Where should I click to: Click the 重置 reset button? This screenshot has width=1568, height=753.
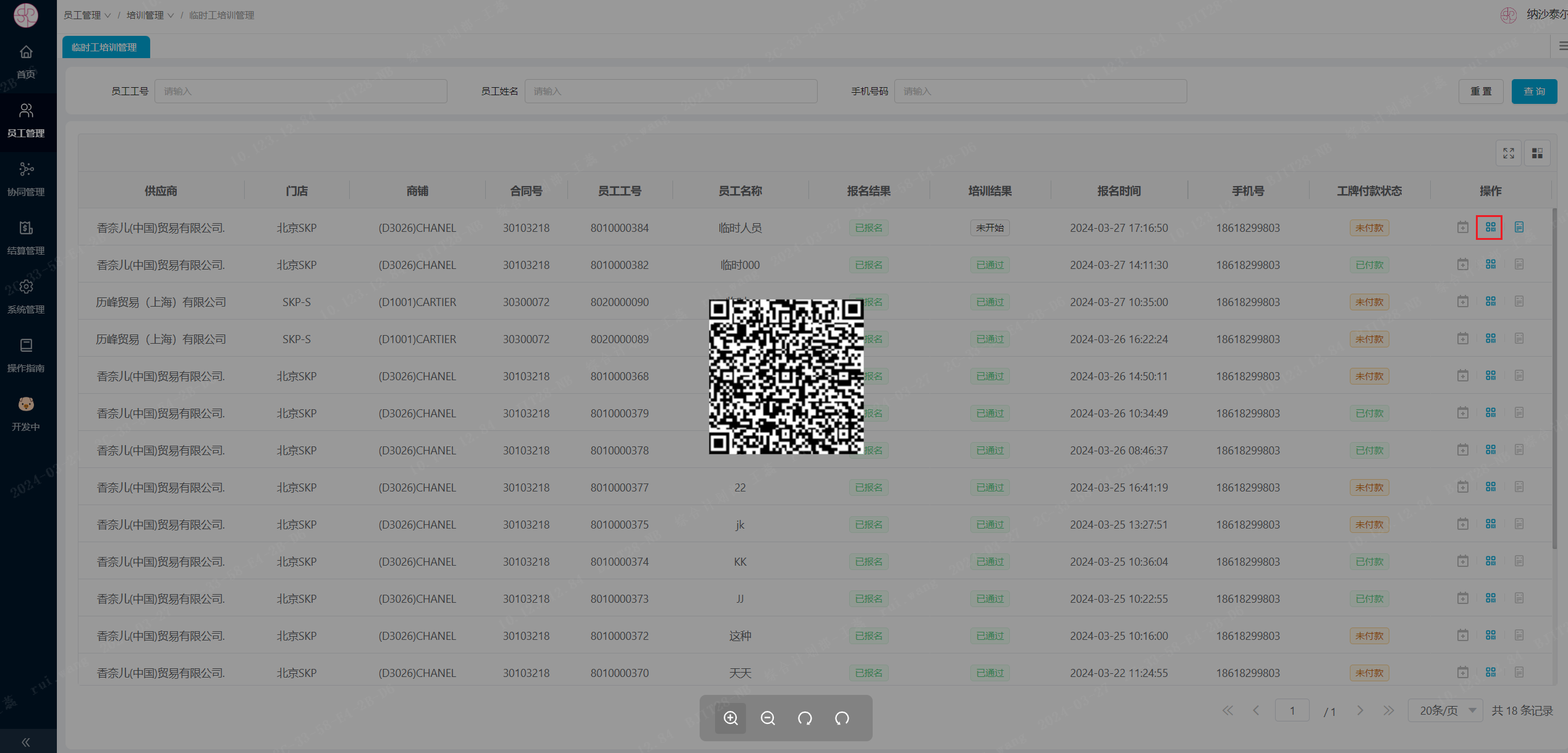[1481, 91]
